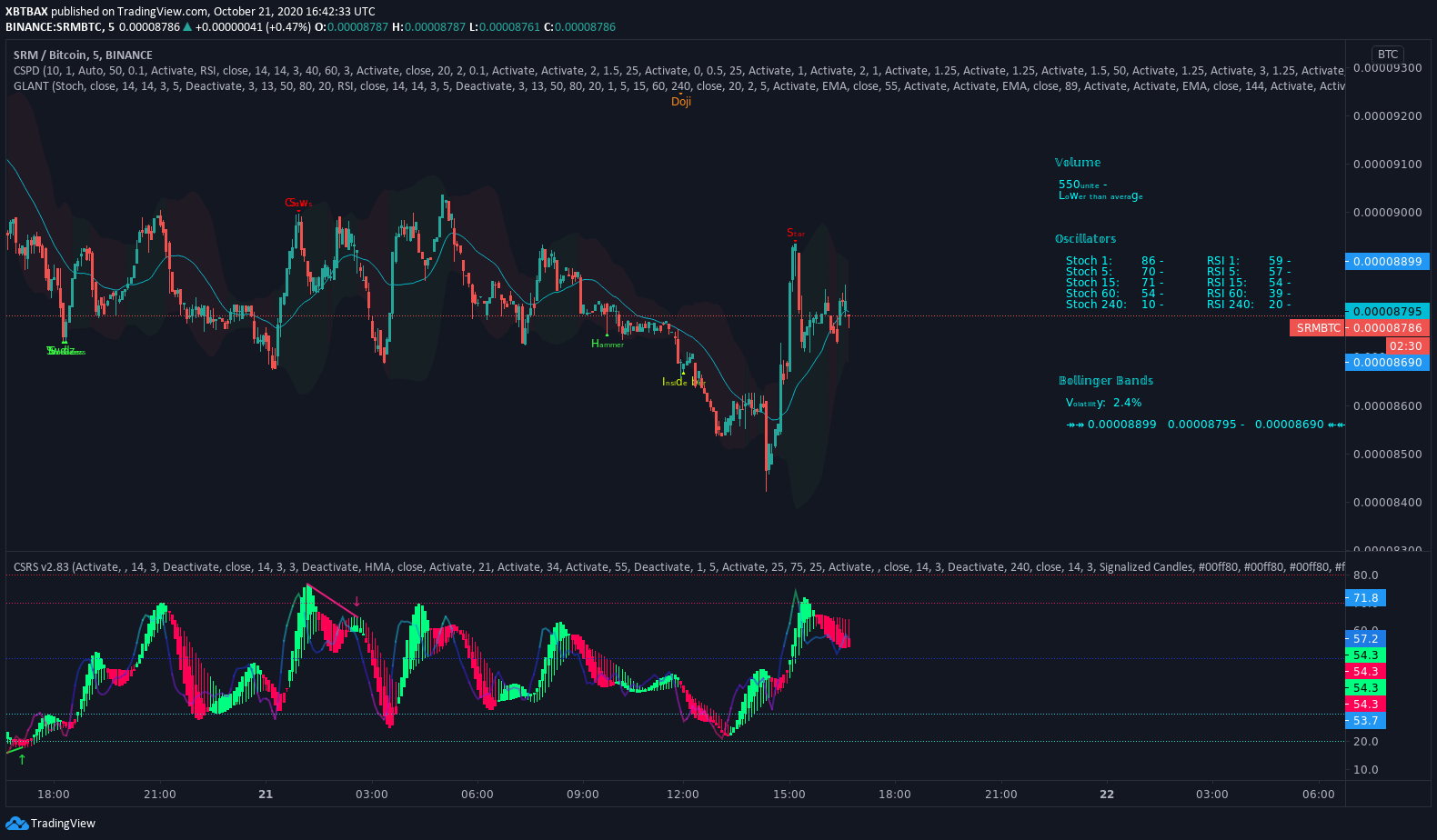Click the RSI 5: 57 row
This screenshot has width=1437, height=840.
(x=1249, y=272)
